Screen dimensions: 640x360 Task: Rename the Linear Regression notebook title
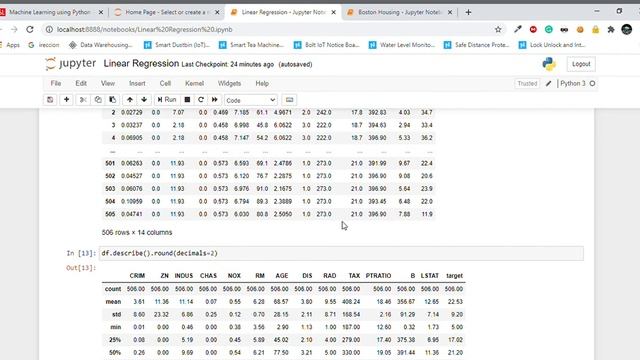tap(141, 64)
